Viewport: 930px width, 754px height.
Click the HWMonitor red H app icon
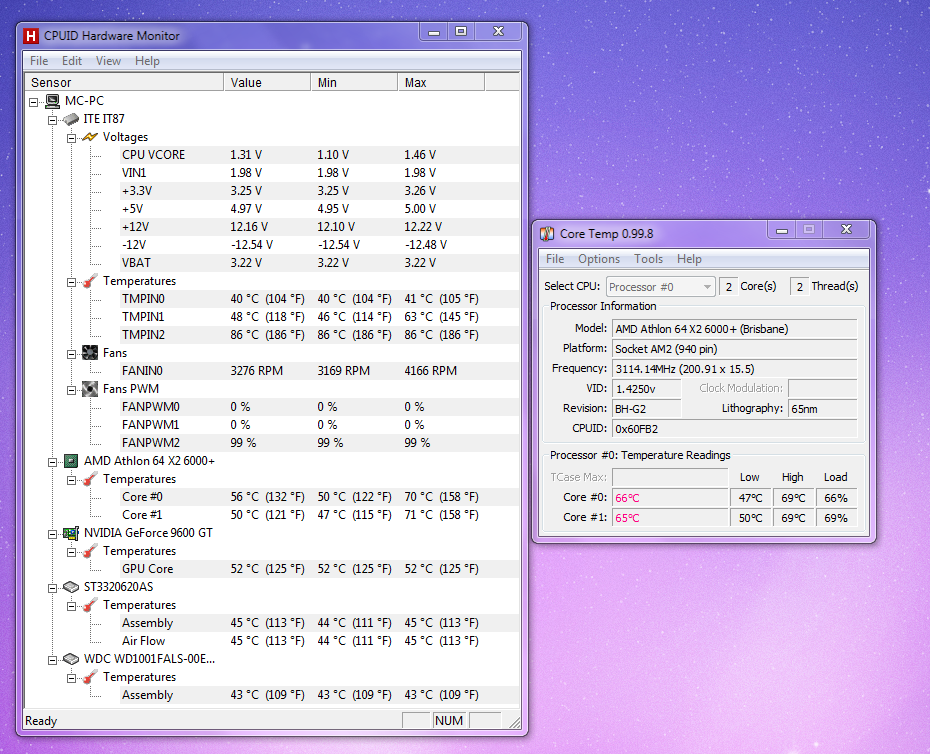click(31, 36)
